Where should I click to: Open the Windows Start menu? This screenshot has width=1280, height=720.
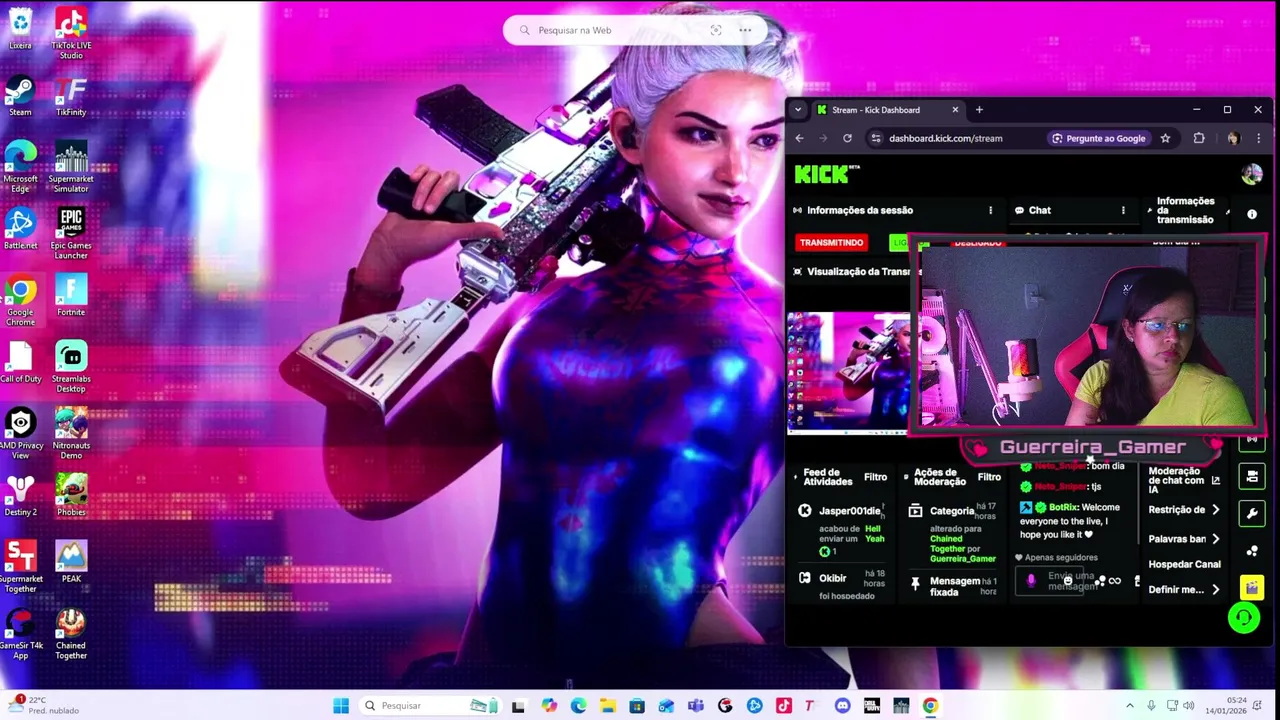click(x=341, y=706)
